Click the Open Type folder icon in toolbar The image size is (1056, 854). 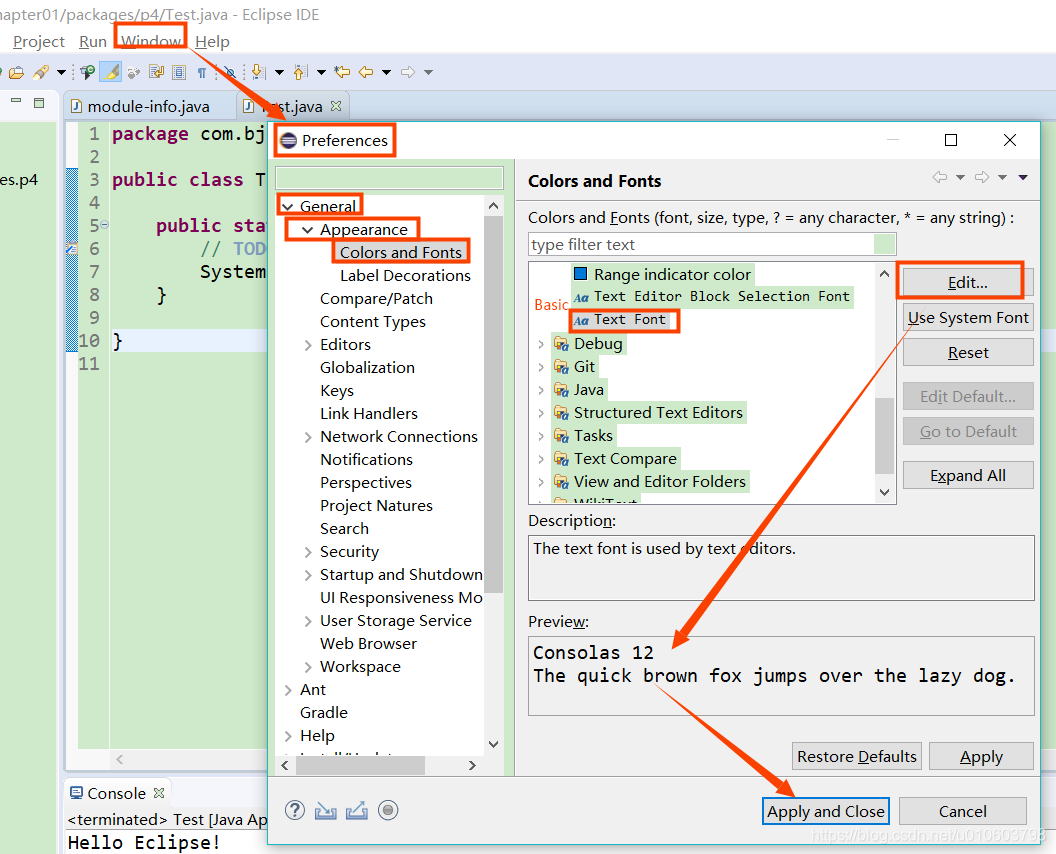tap(16, 72)
